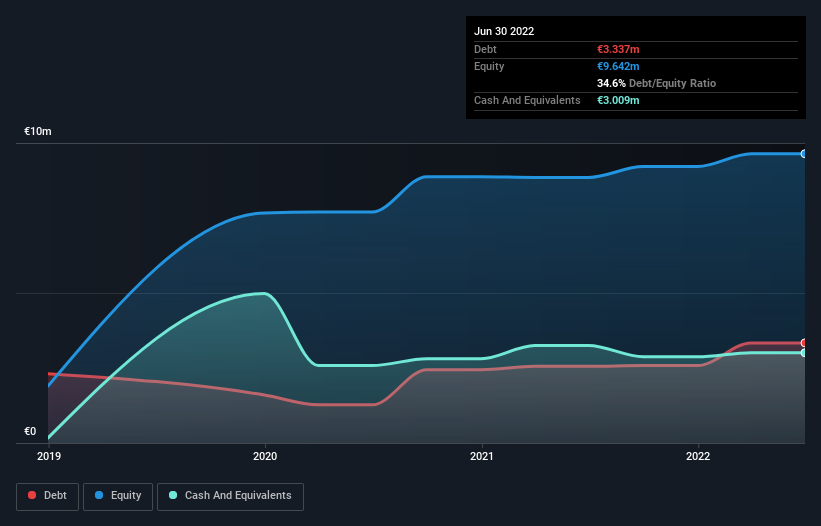Select the teal Cash endpoint marker
The height and width of the screenshot is (526, 821).
803,353
